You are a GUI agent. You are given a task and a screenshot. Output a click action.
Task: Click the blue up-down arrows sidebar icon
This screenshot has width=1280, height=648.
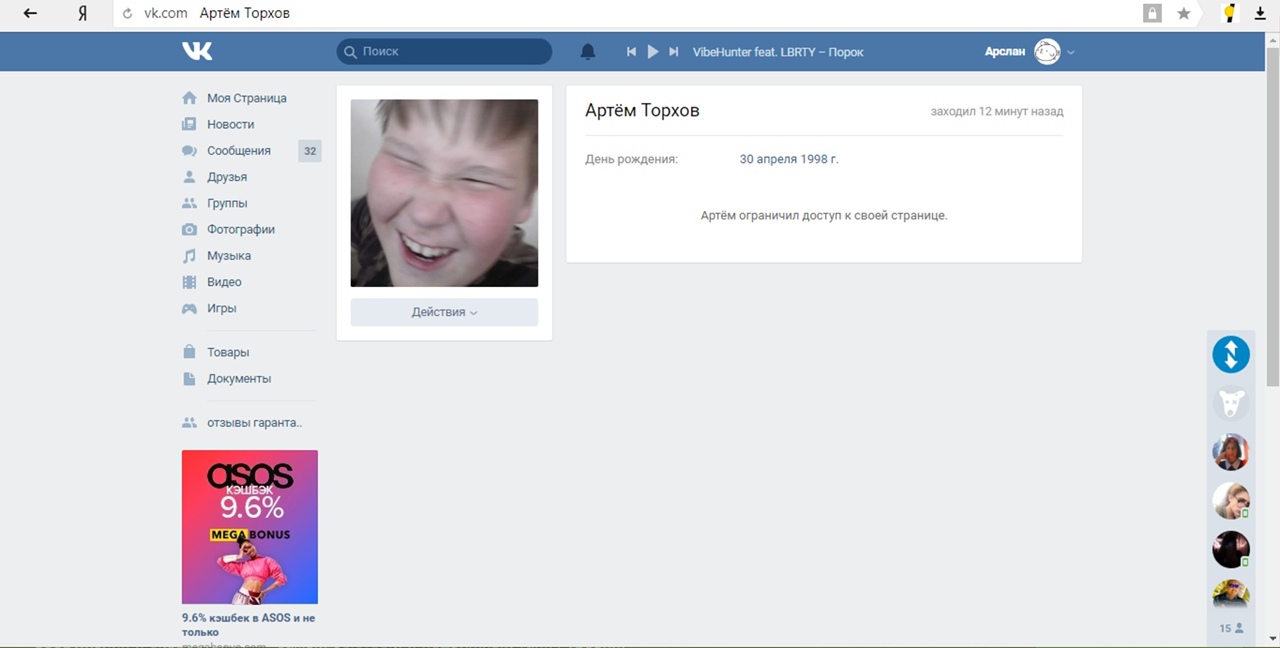pos(1231,354)
